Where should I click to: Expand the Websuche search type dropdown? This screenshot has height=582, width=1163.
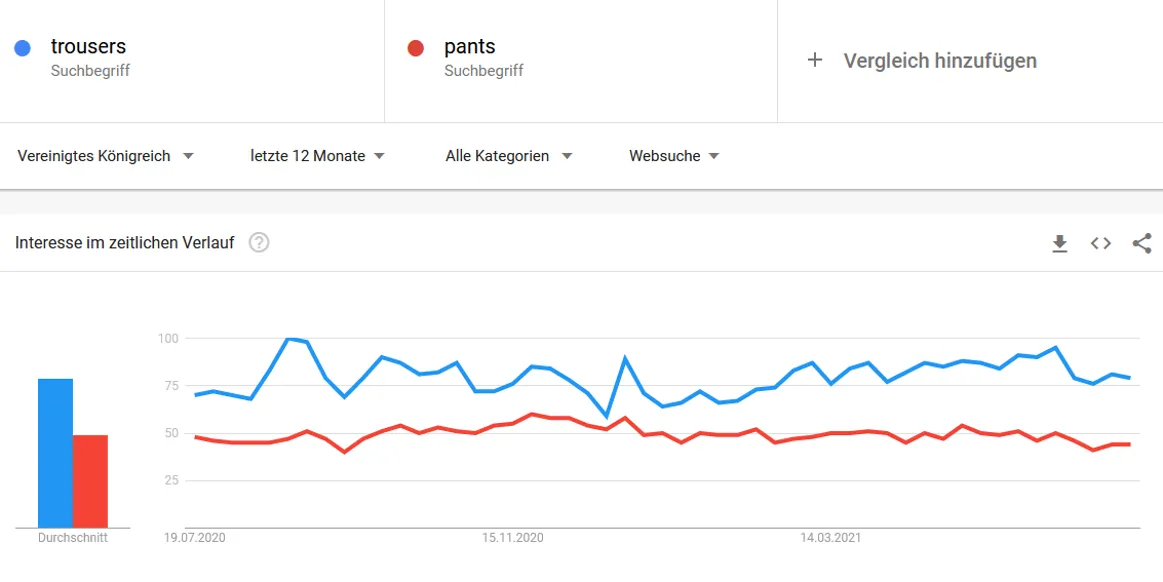[674, 156]
